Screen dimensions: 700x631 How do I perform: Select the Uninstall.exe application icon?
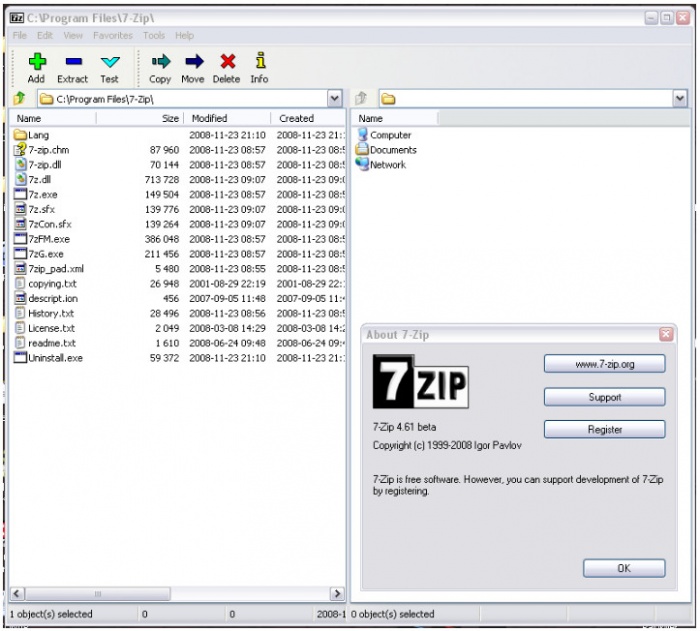coord(20,358)
